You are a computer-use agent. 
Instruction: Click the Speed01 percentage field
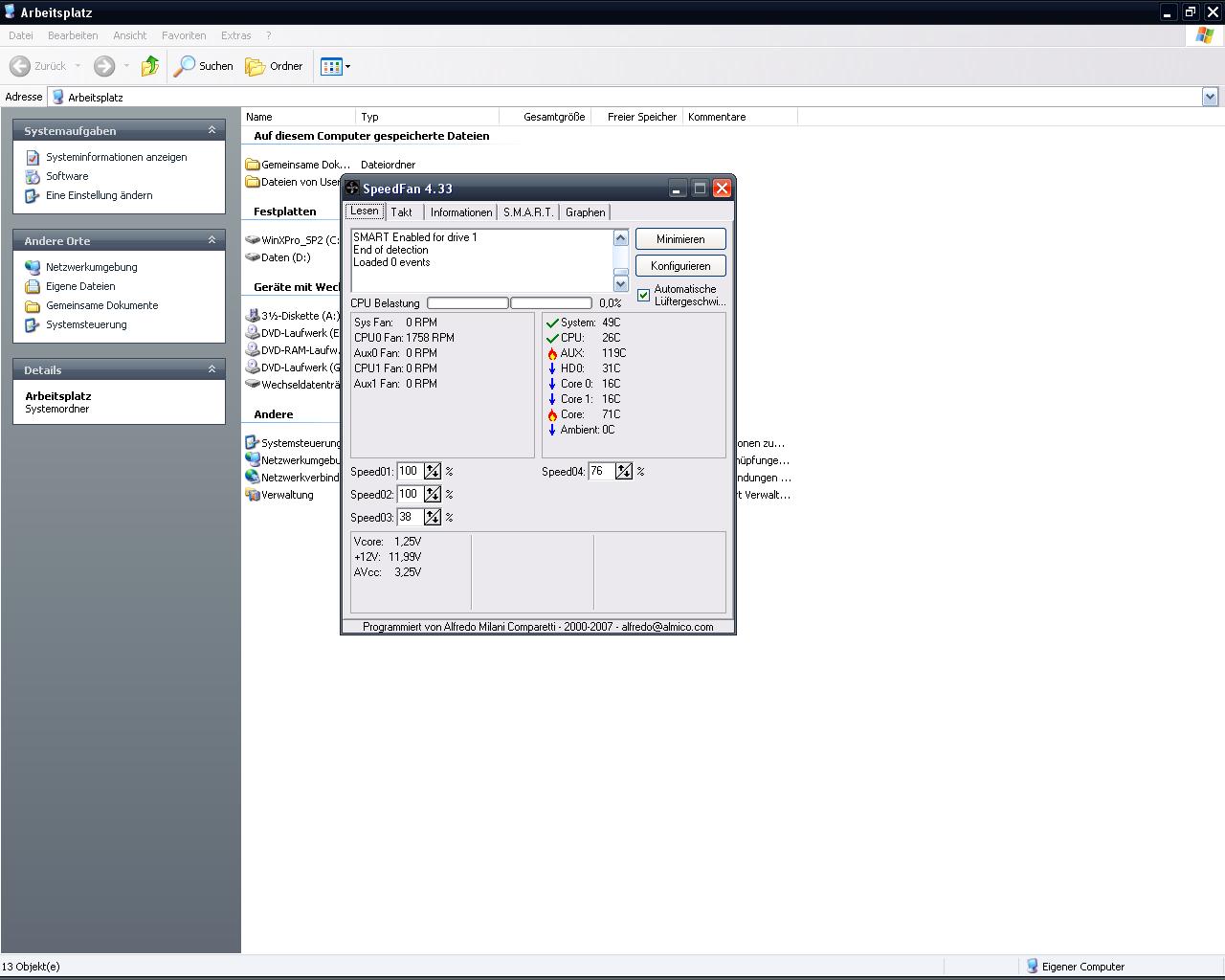coord(411,471)
